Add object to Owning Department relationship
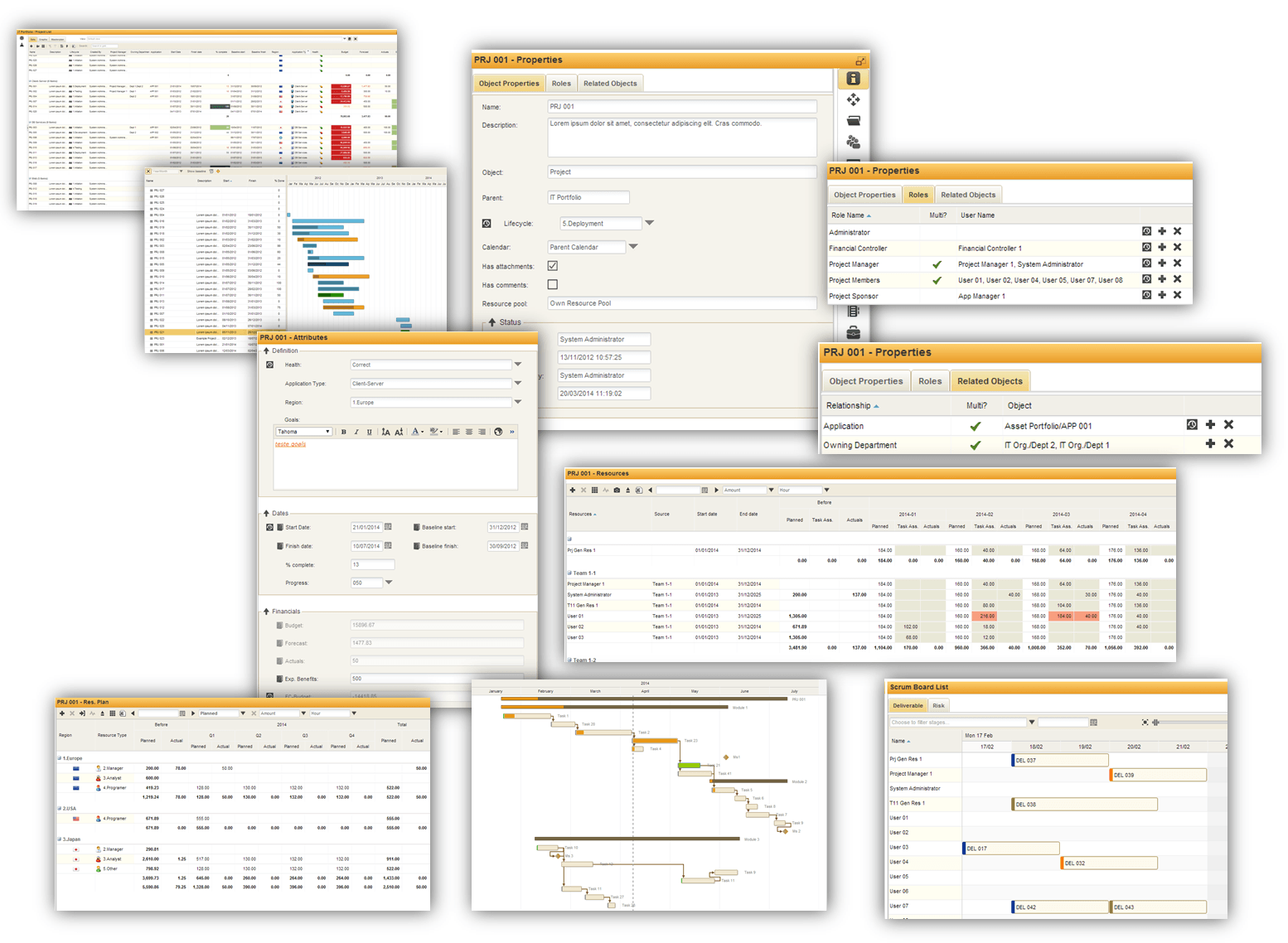The height and width of the screenshot is (943, 1288). click(1210, 443)
